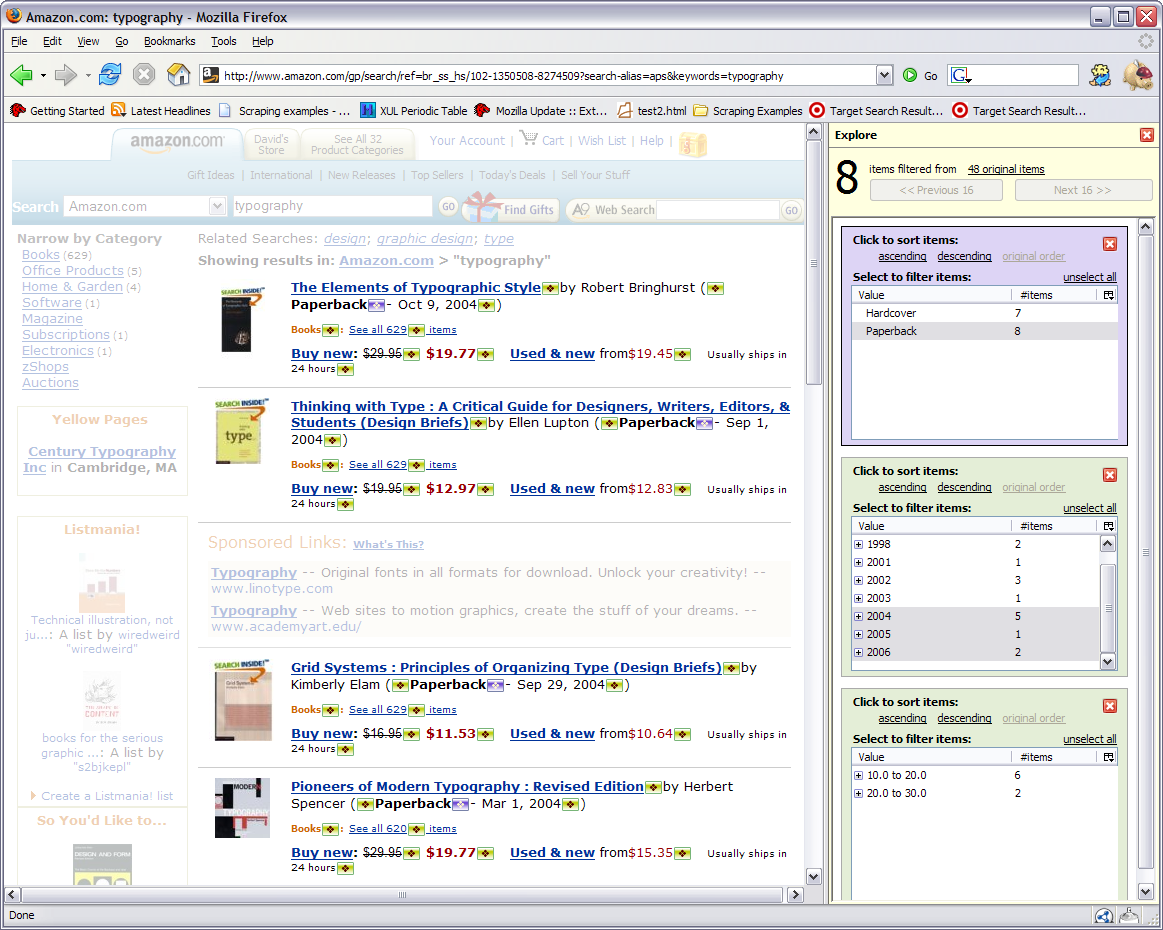Click the Home toolbar icon
This screenshot has width=1163, height=930.
(x=178, y=75)
